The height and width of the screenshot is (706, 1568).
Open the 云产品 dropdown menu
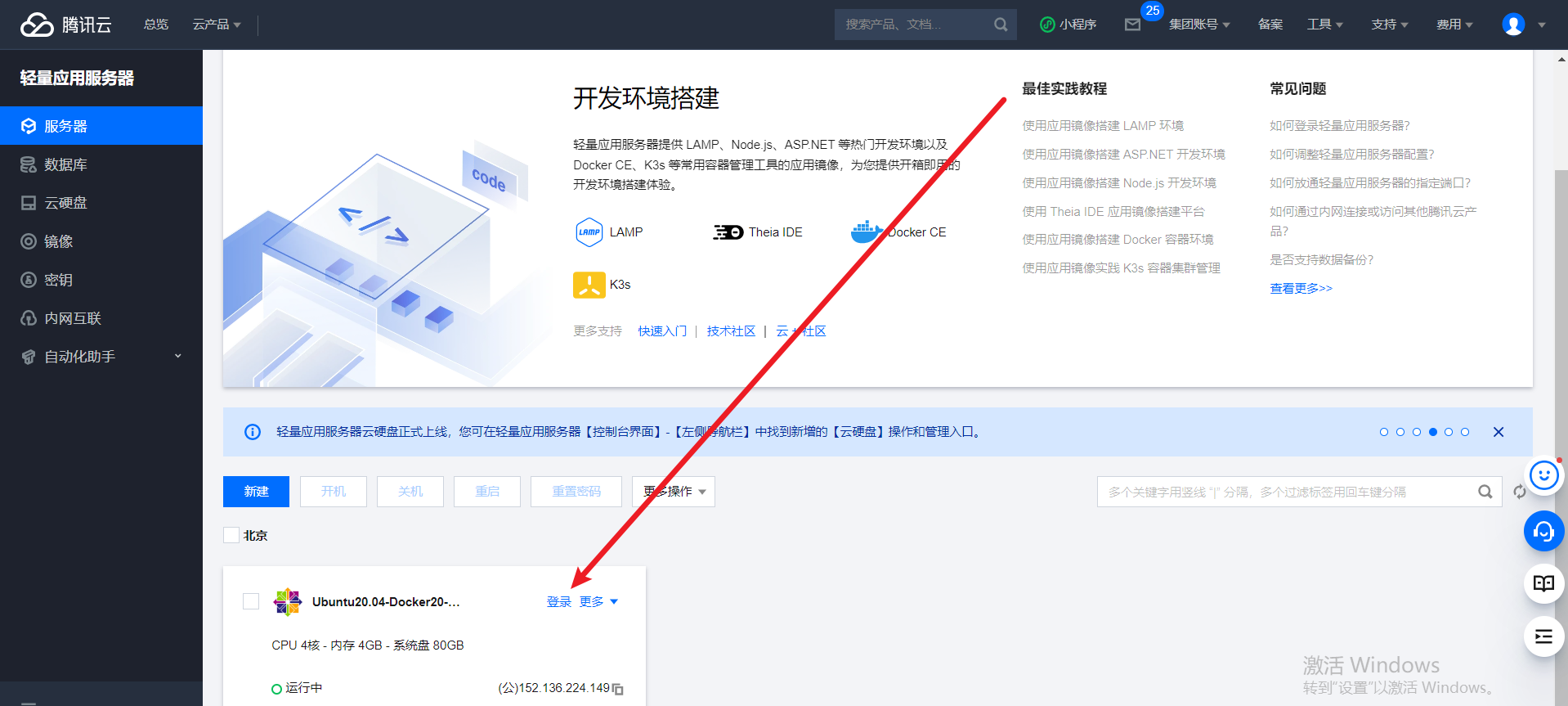[x=217, y=25]
